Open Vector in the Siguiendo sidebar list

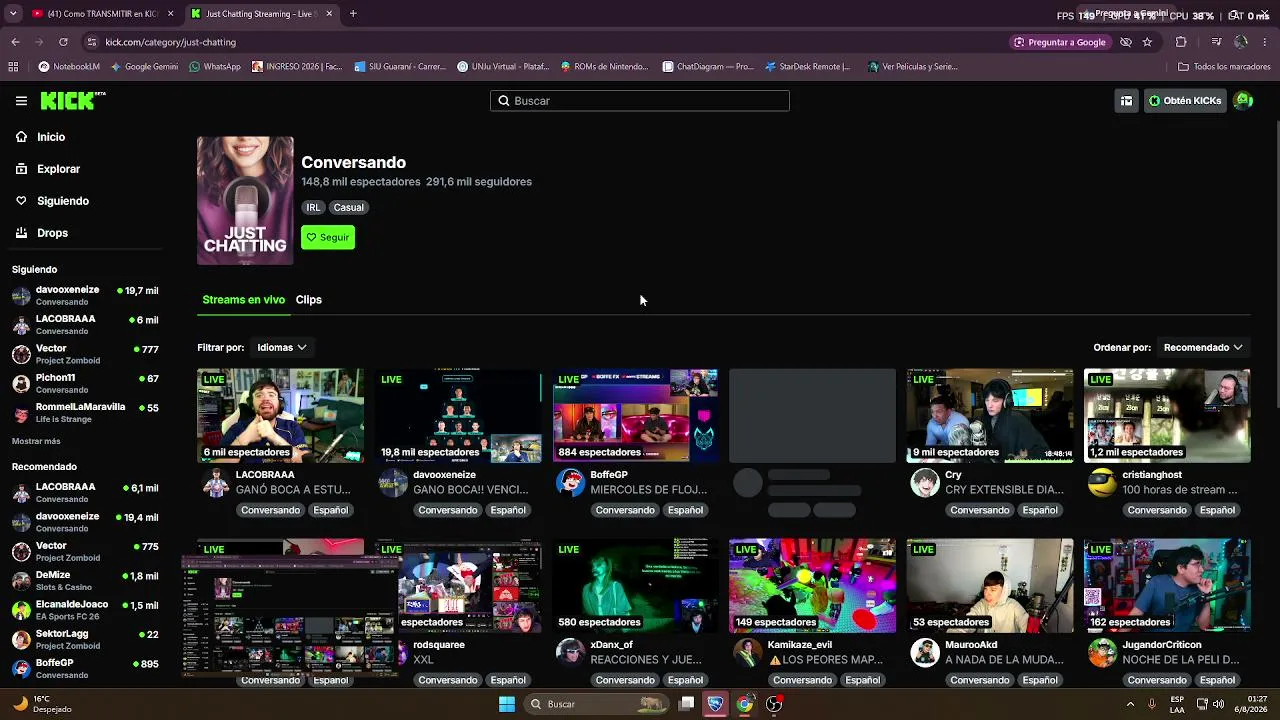[x=85, y=354]
